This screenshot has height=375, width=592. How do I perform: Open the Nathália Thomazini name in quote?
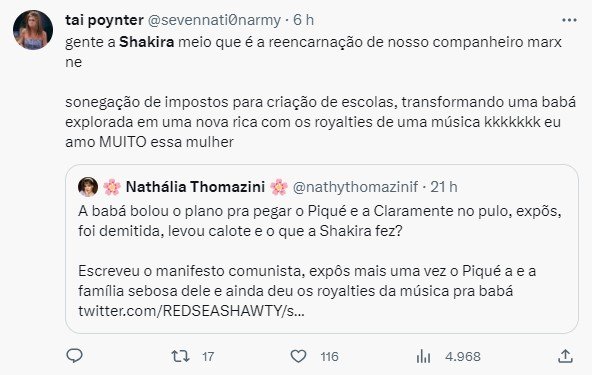pos(195,187)
